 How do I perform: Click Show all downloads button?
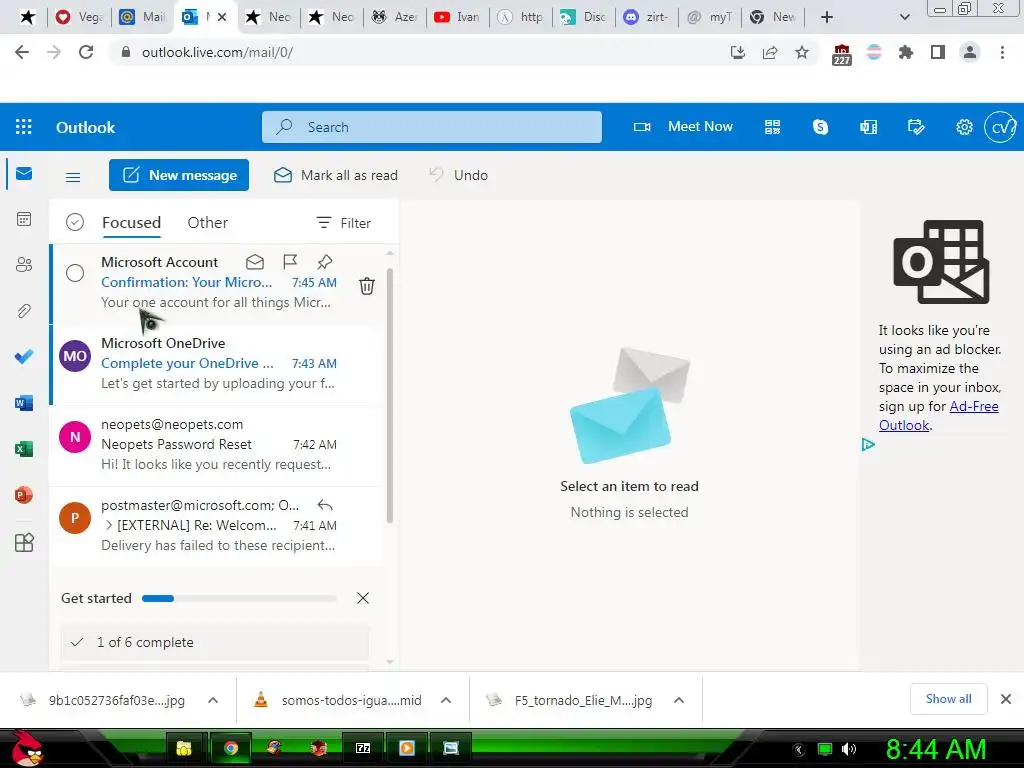point(948,699)
